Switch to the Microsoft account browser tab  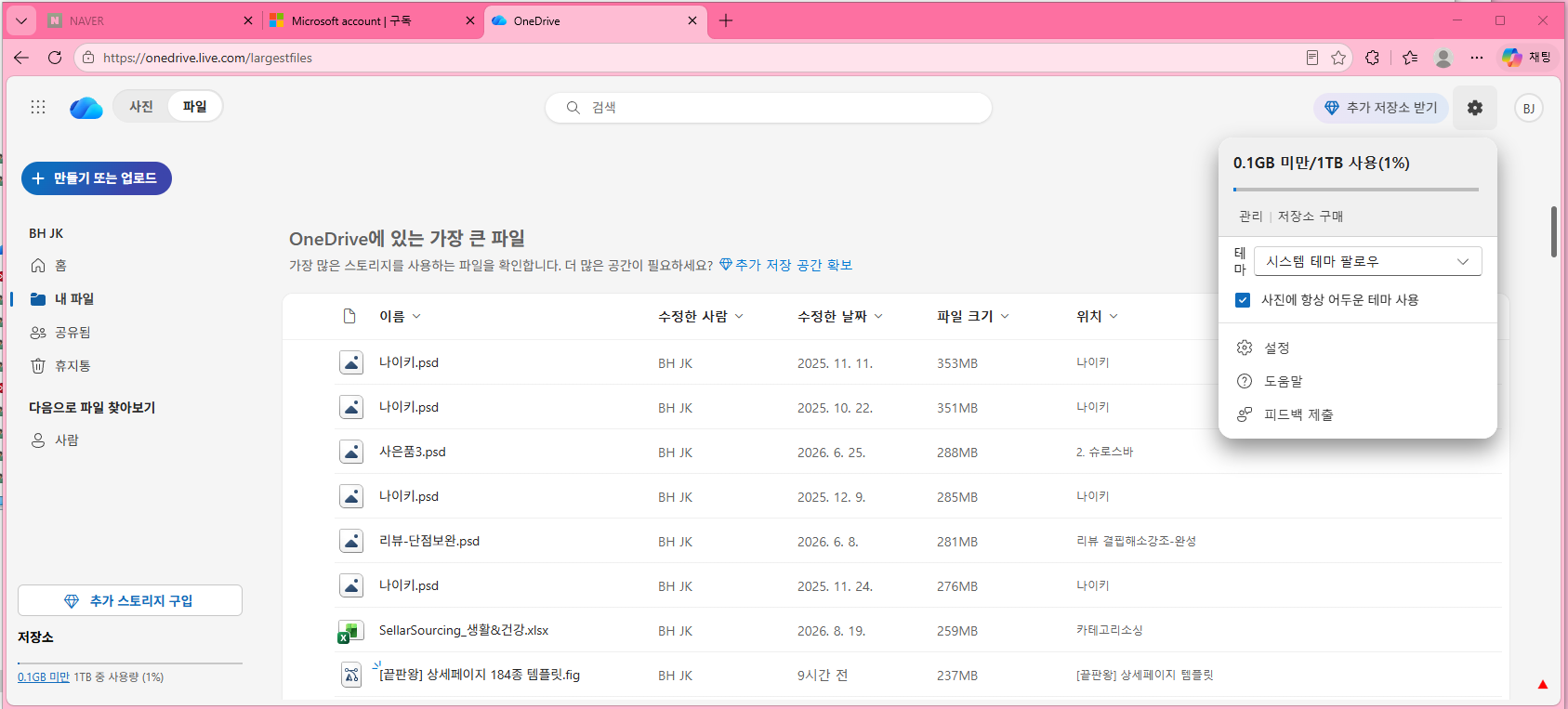(372, 20)
